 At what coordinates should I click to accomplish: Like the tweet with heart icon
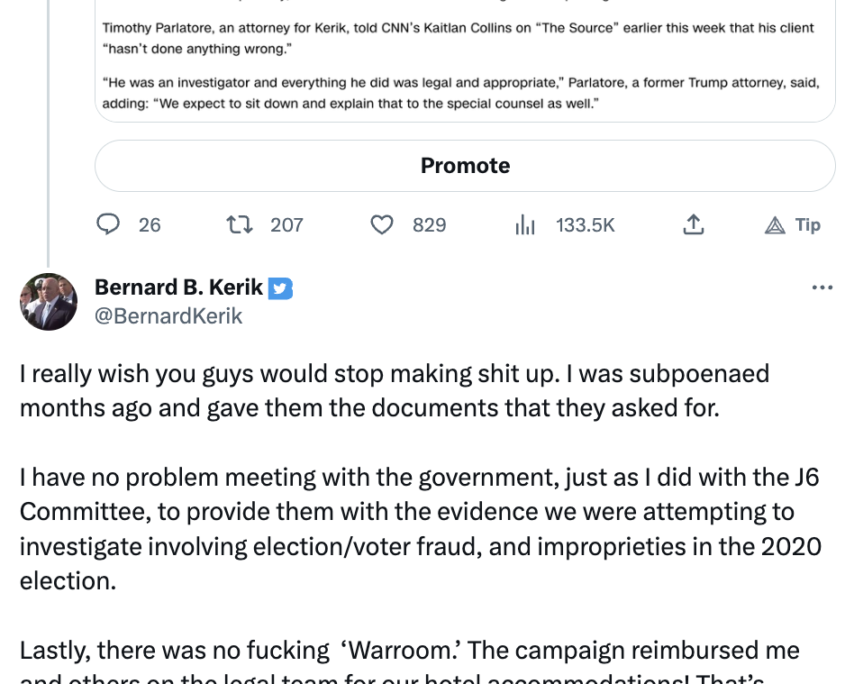(382, 225)
